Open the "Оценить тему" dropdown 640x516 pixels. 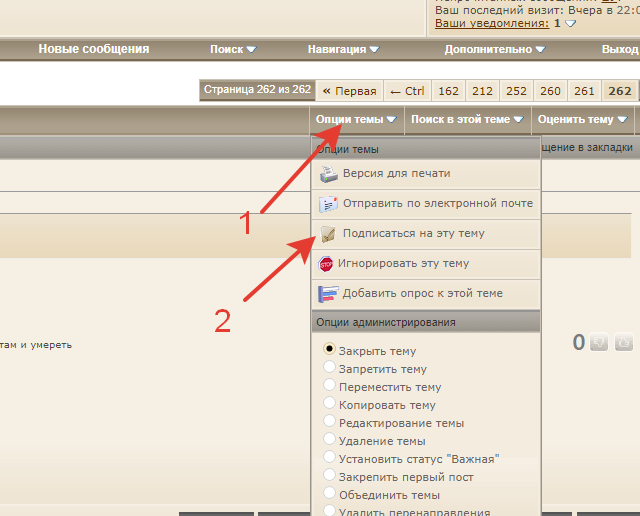[x=582, y=119]
